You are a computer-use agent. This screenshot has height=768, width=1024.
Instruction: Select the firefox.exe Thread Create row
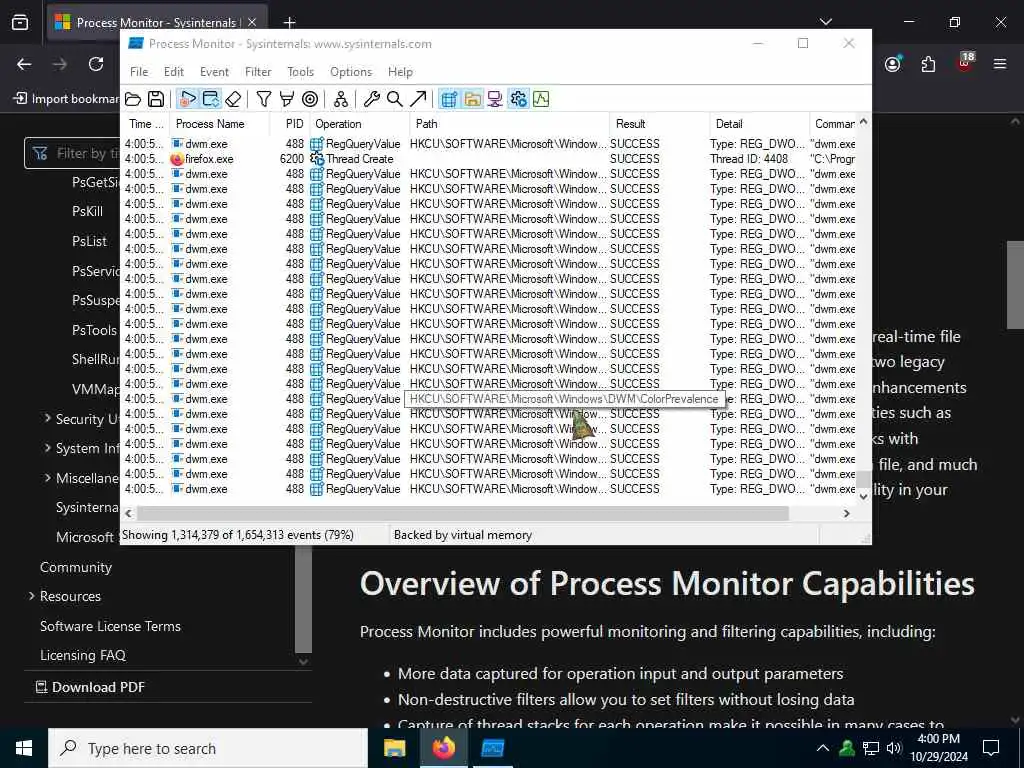[490, 159]
